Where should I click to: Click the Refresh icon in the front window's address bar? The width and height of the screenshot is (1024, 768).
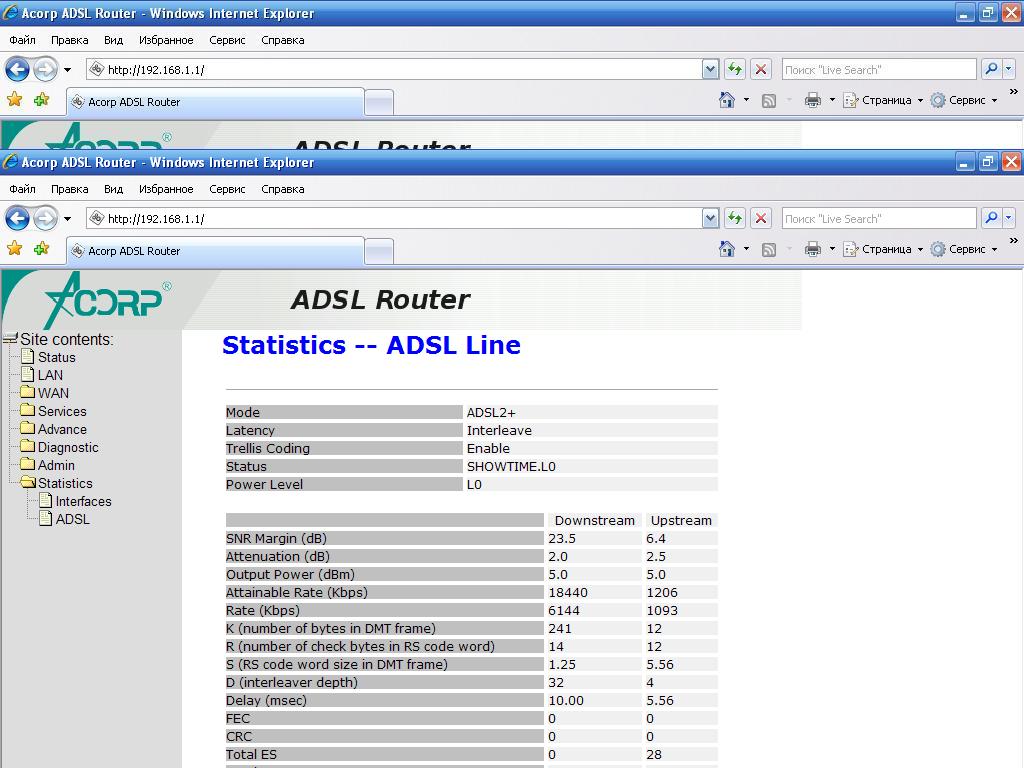pyautogui.click(x=735, y=218)
